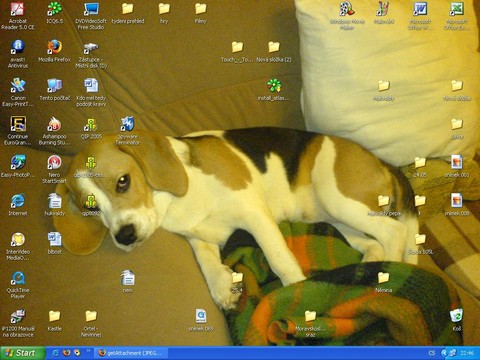Screen dimensions: 480x360
Task: Click the Nero StartSmart shortcut
Action: 54,169
